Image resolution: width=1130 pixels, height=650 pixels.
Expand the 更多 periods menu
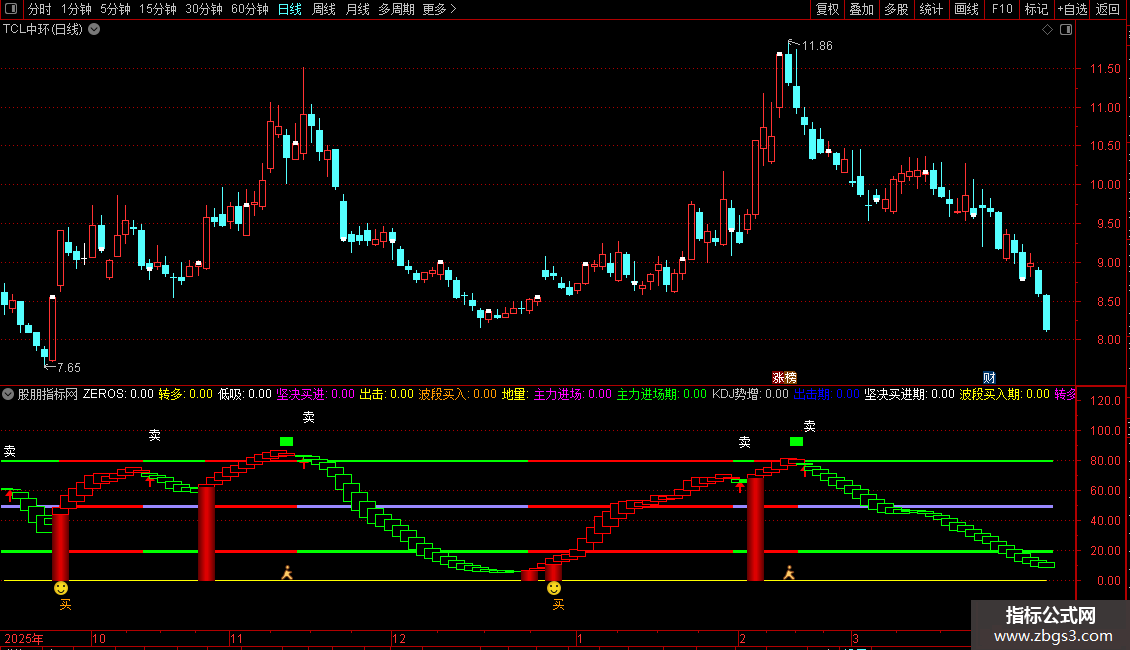[x=439, y=9]
